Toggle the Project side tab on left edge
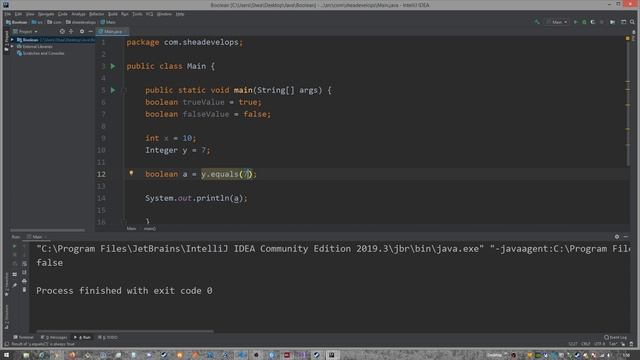 pyautogui.click(x=6, y=40)
